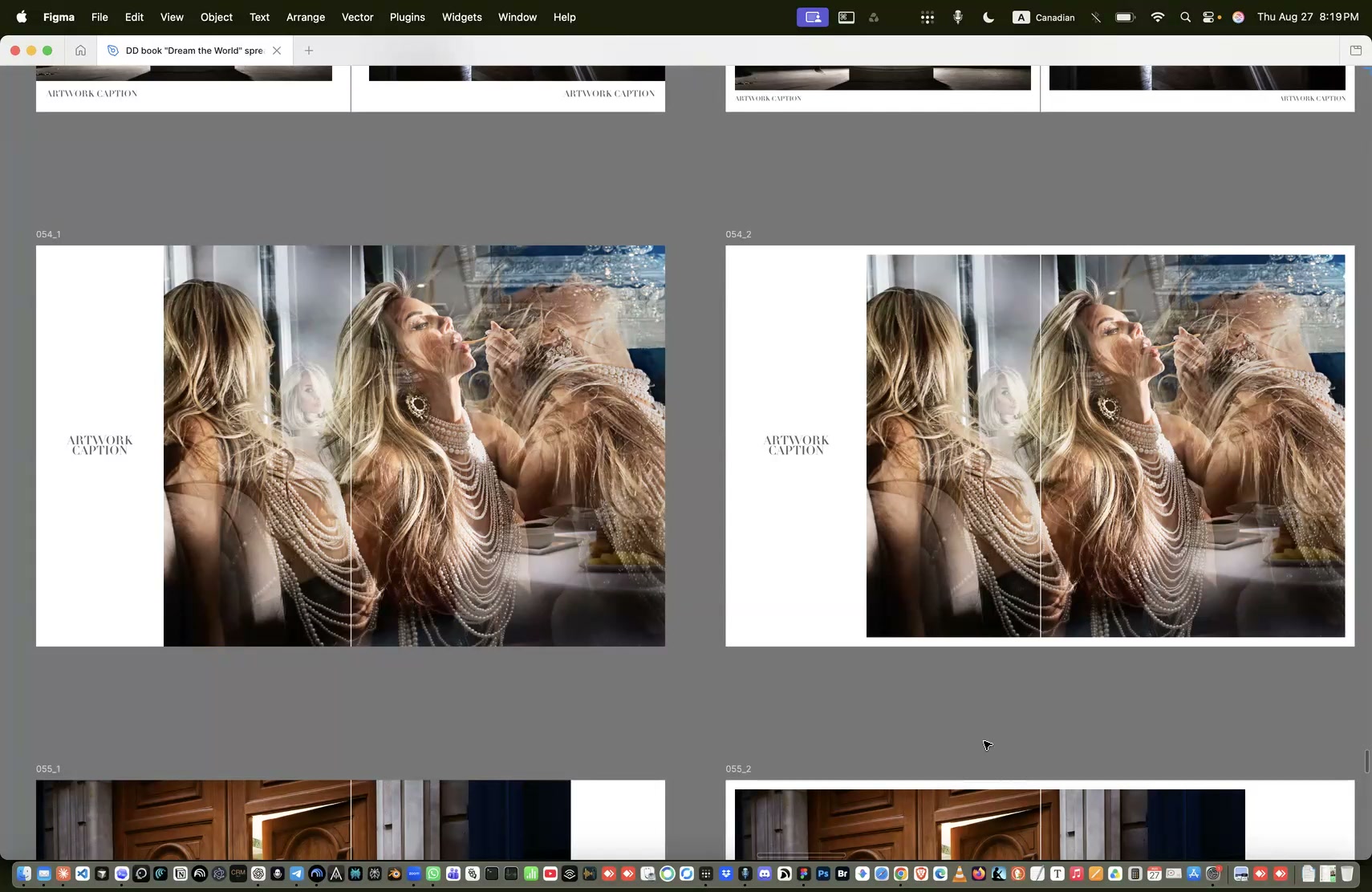Open the Apple menu

[x=22, y=17]
